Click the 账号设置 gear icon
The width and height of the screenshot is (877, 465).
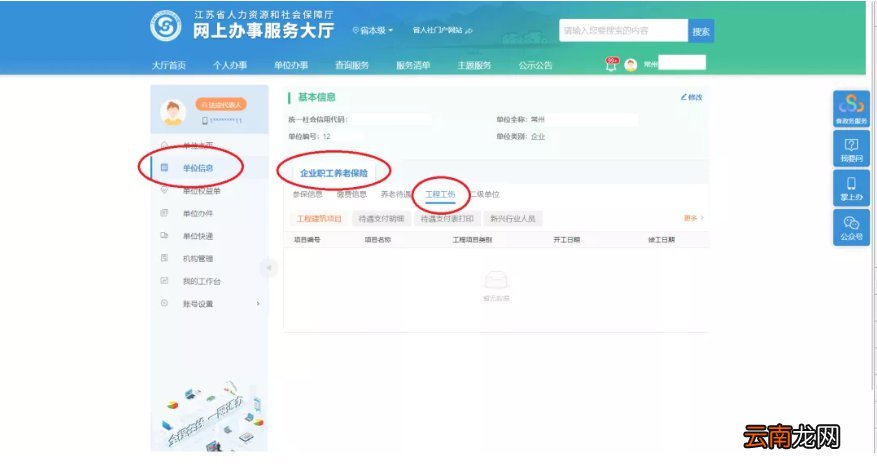(x=164, y=303)
